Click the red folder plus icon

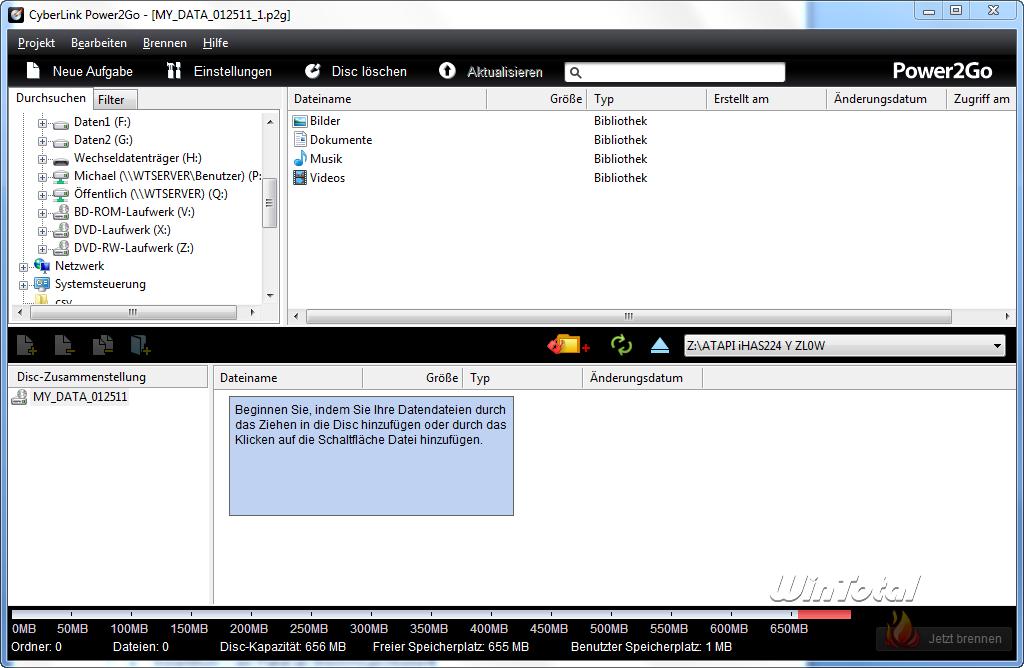click(x=568, y=344)
